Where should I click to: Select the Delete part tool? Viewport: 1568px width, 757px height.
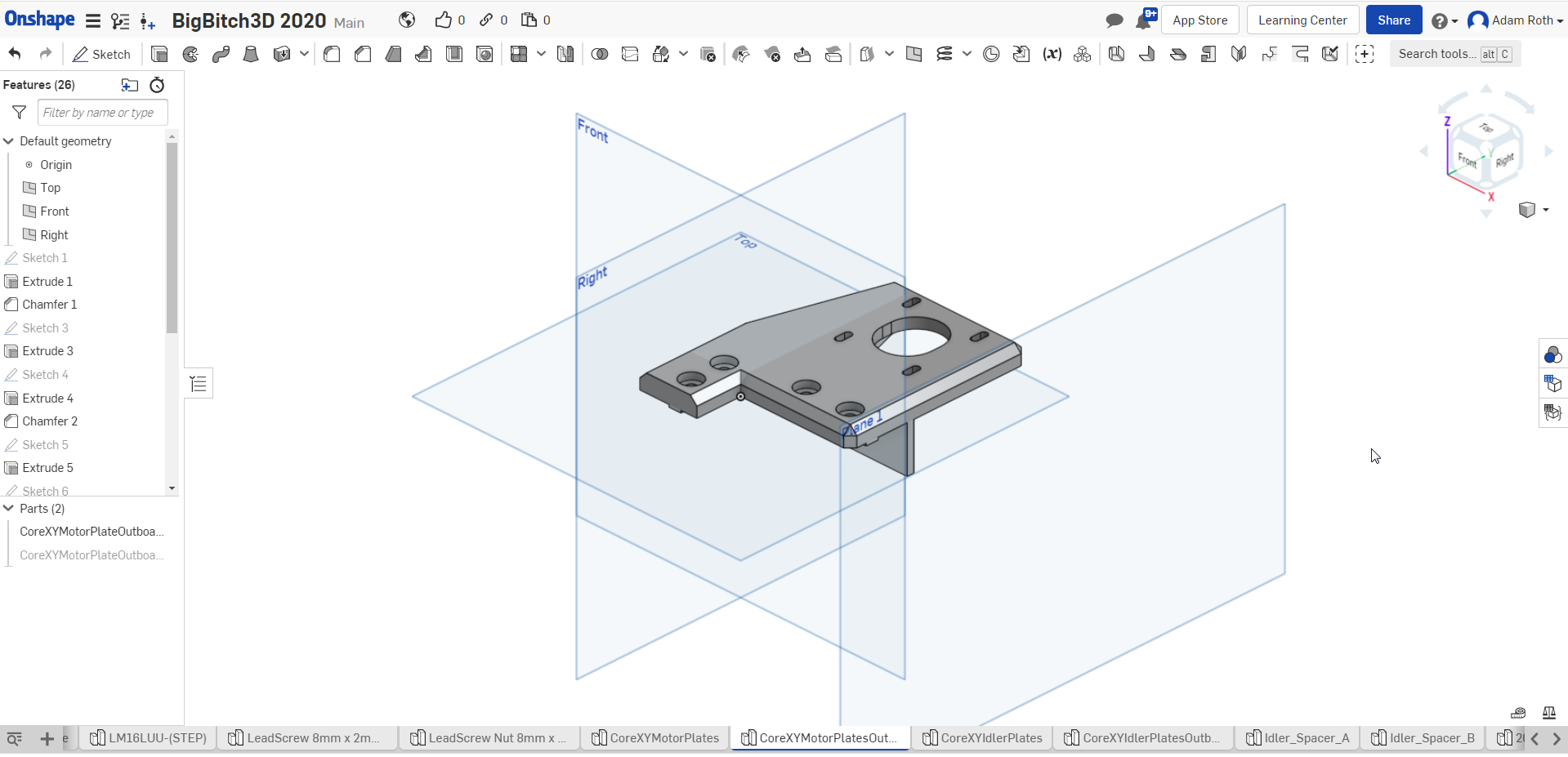coord(708,54)
